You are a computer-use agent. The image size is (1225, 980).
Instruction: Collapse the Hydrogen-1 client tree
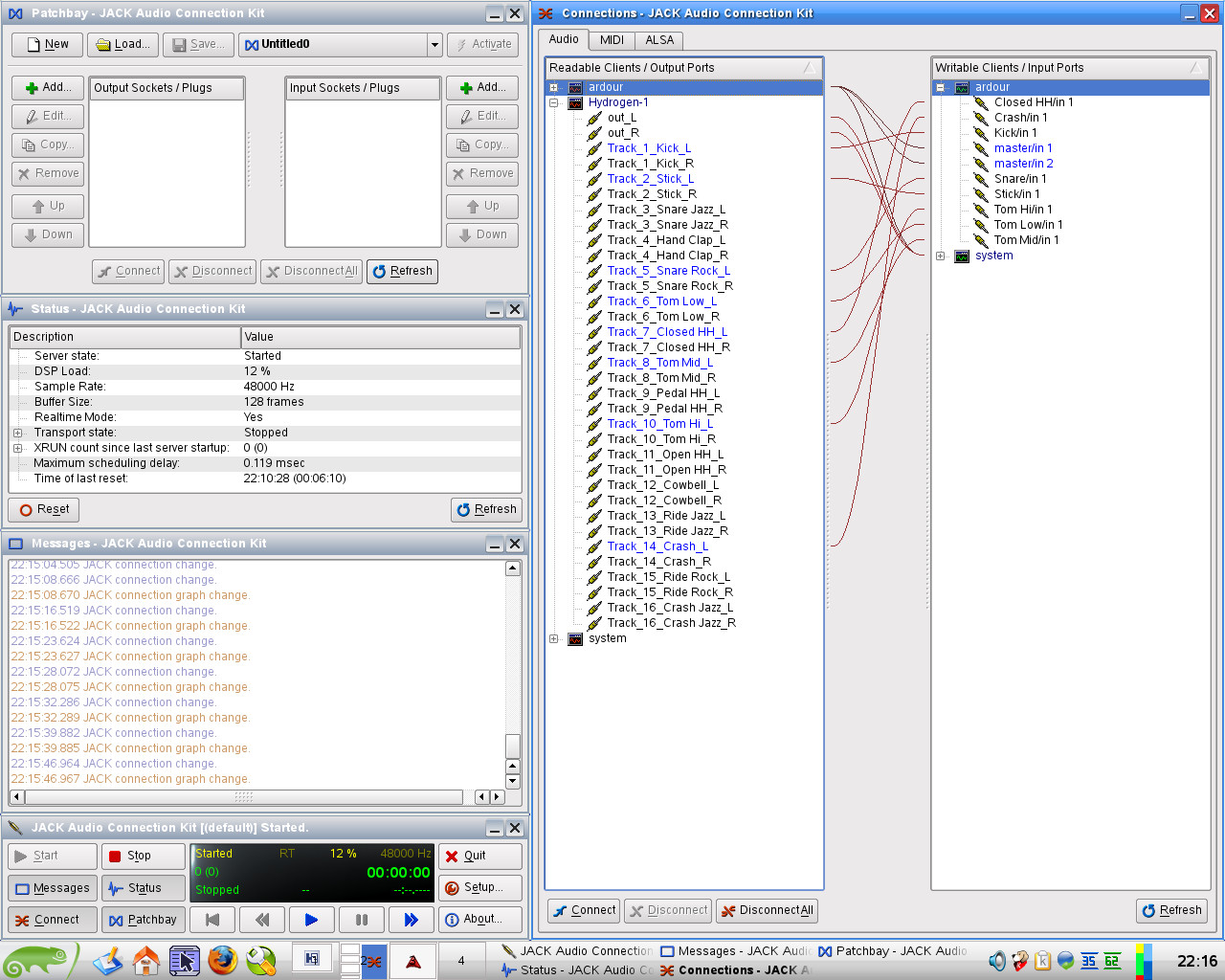[x=553, y=102]
